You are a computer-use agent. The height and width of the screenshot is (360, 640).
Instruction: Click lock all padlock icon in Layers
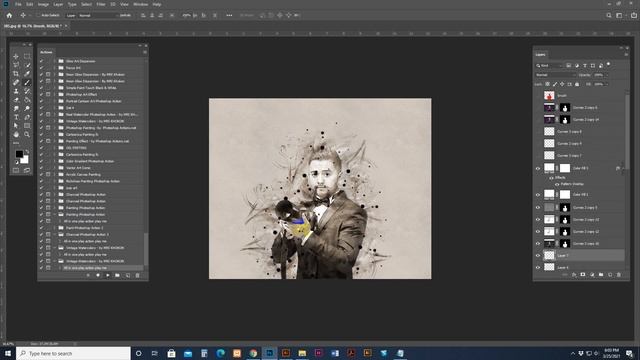[x=577, y=84]
